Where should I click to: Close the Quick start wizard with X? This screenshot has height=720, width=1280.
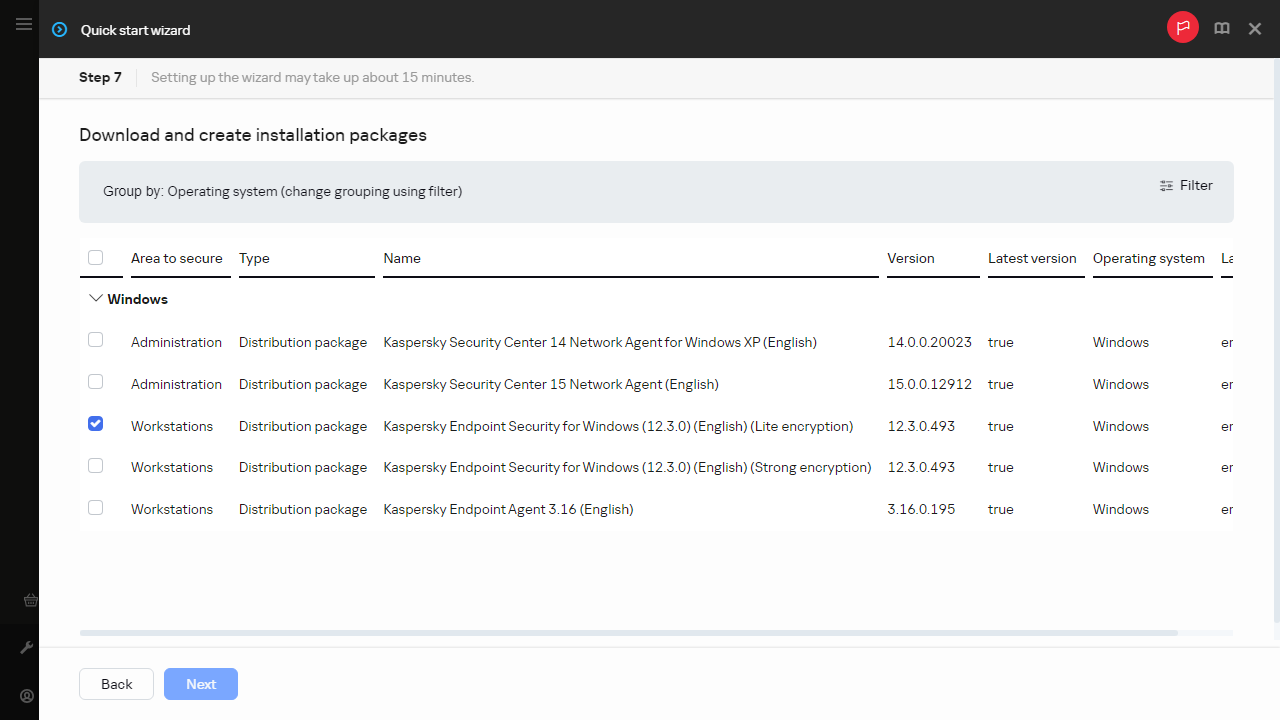1255,29
